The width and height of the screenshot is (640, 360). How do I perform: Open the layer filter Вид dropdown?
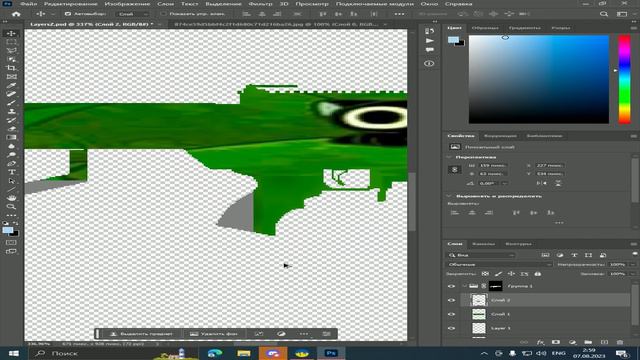click(481, 255)
